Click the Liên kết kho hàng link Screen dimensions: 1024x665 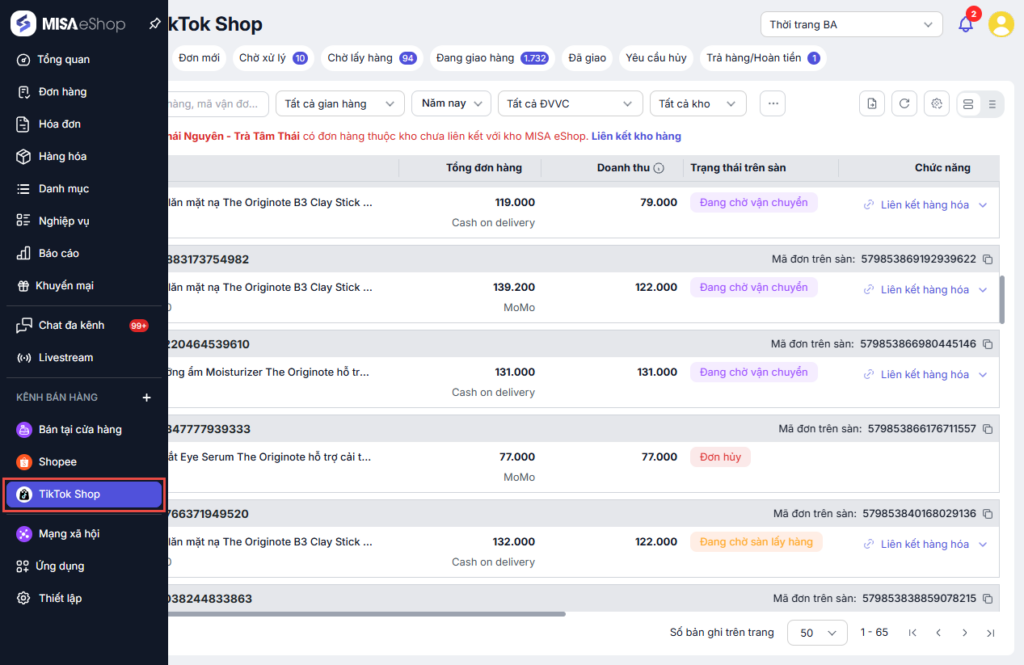pyautogui.click(x=636, y=136)
